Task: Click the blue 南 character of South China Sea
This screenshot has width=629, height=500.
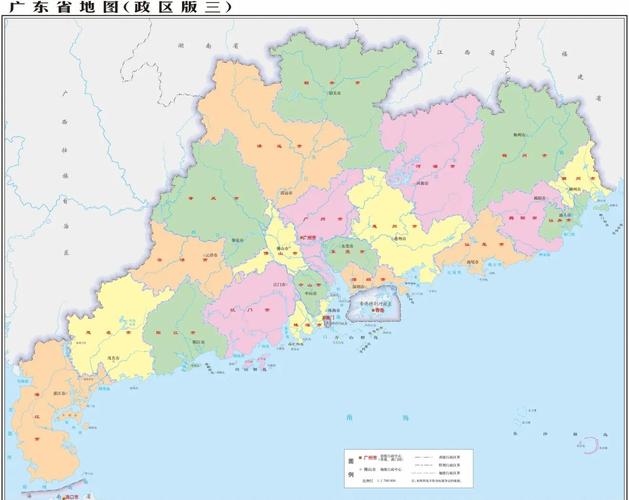Action: (349, 418)
